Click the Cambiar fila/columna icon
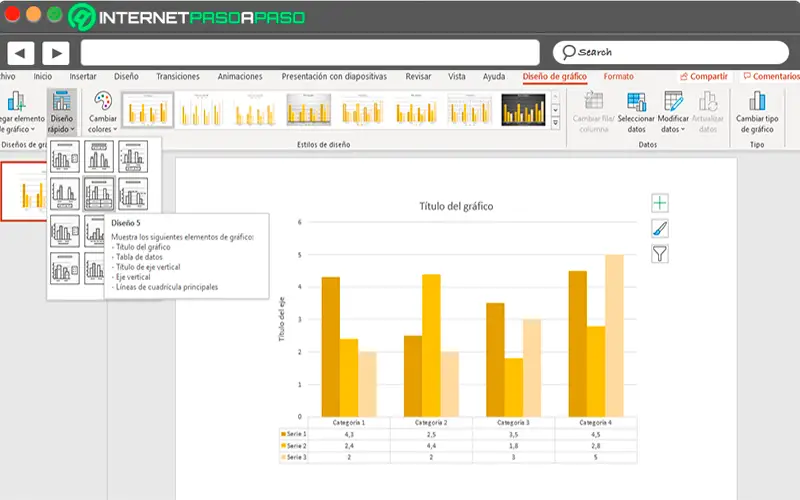 tap(593, 101)
